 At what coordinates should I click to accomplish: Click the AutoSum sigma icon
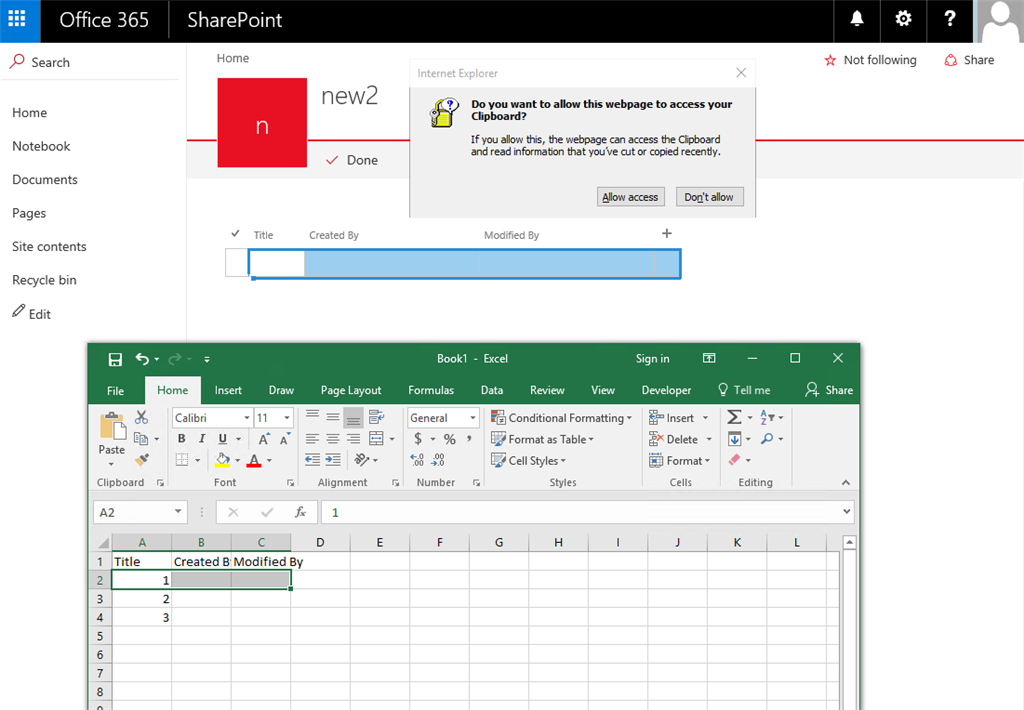[x=734, y=417]
